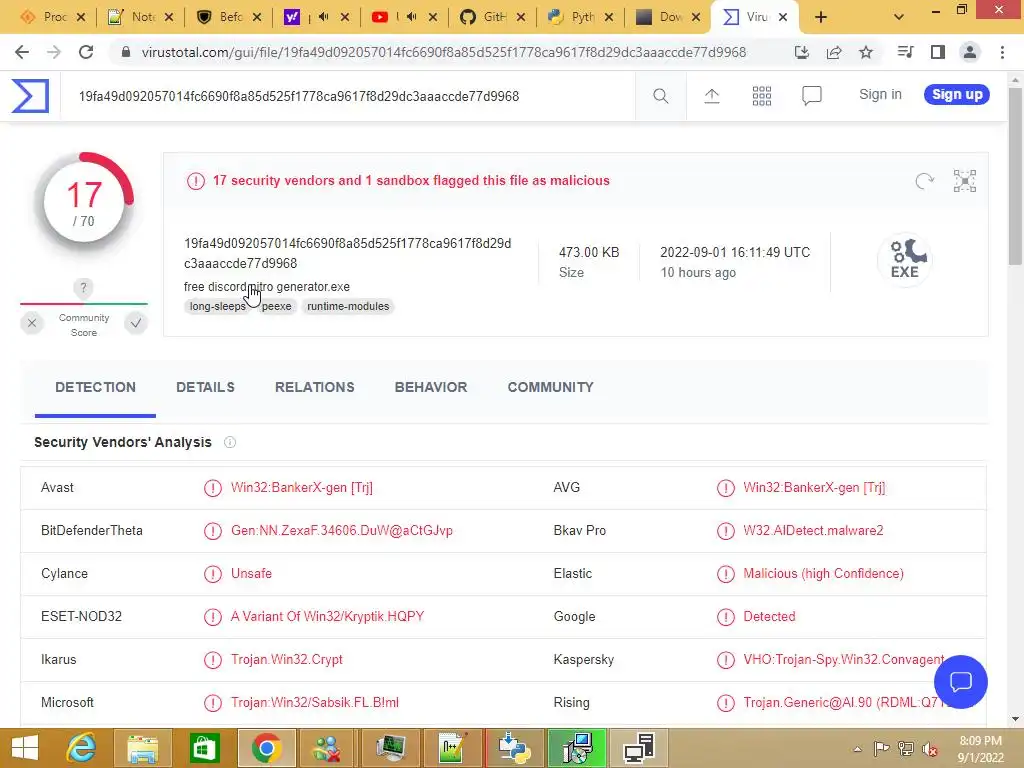Click the install/download page icon in address bar
1024x768 pixels.
tap(802, 52)
